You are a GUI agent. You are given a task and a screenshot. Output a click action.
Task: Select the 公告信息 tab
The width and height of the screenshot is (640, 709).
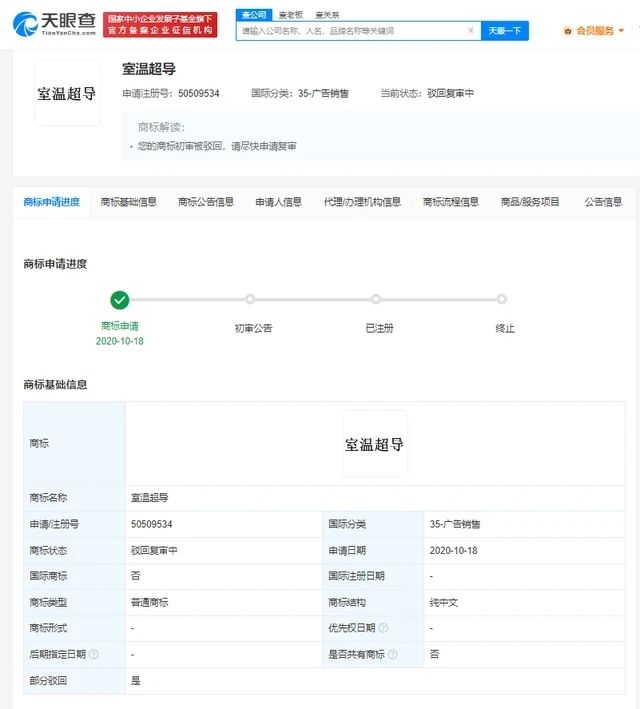click(603, 202)
